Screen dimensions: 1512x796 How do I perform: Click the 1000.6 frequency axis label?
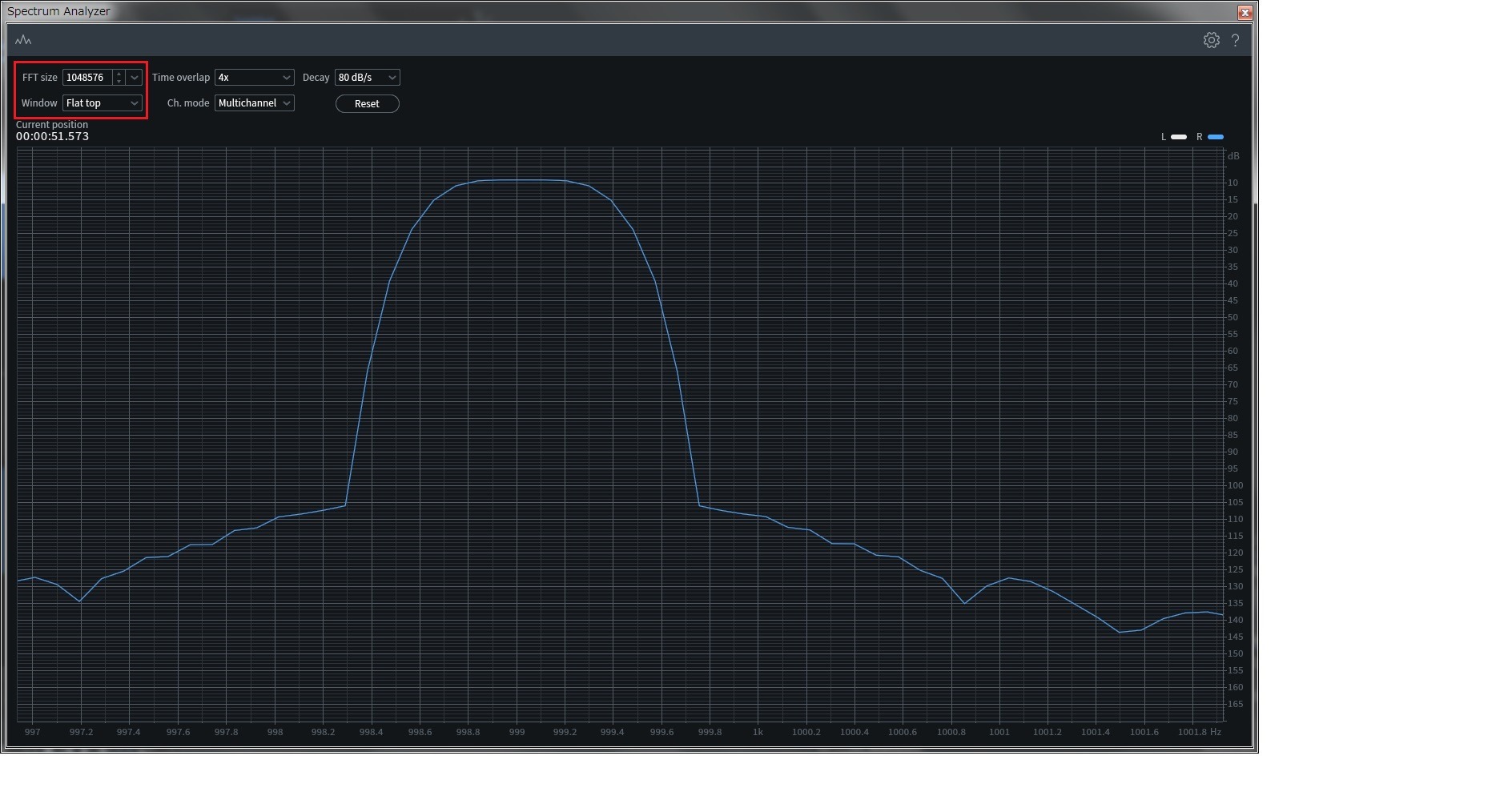[903, 732]
